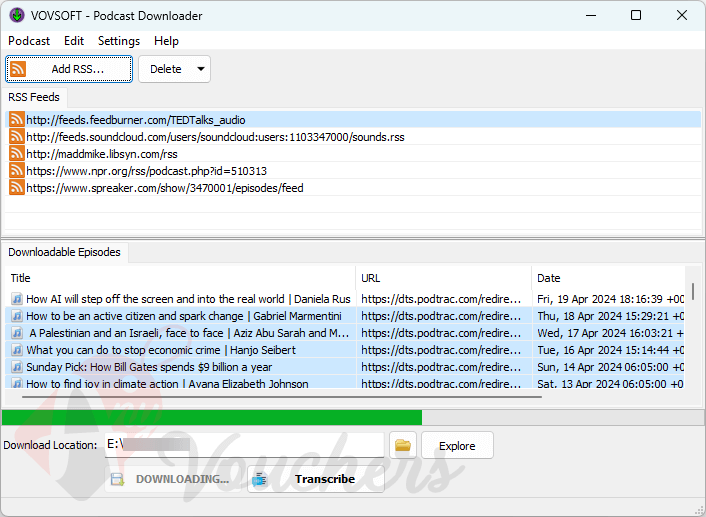The height and width of the screenshot is (517, 706).
Task: Click audio icon of Aziz Abu Sarah episode
Action: click(17, 333)
